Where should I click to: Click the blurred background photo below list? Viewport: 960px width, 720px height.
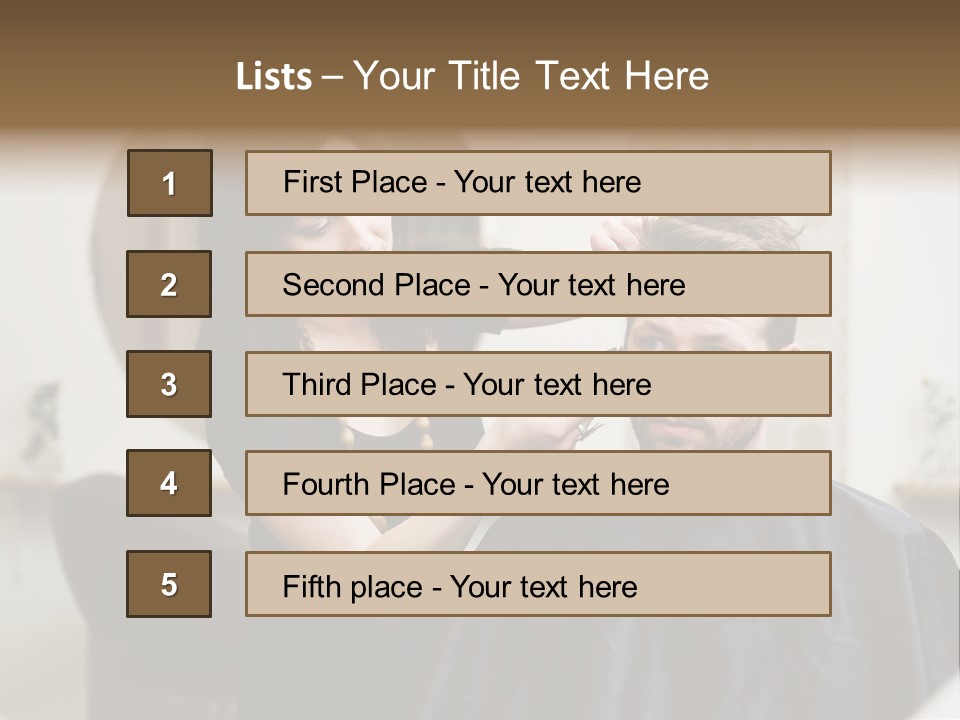(480, 670)
